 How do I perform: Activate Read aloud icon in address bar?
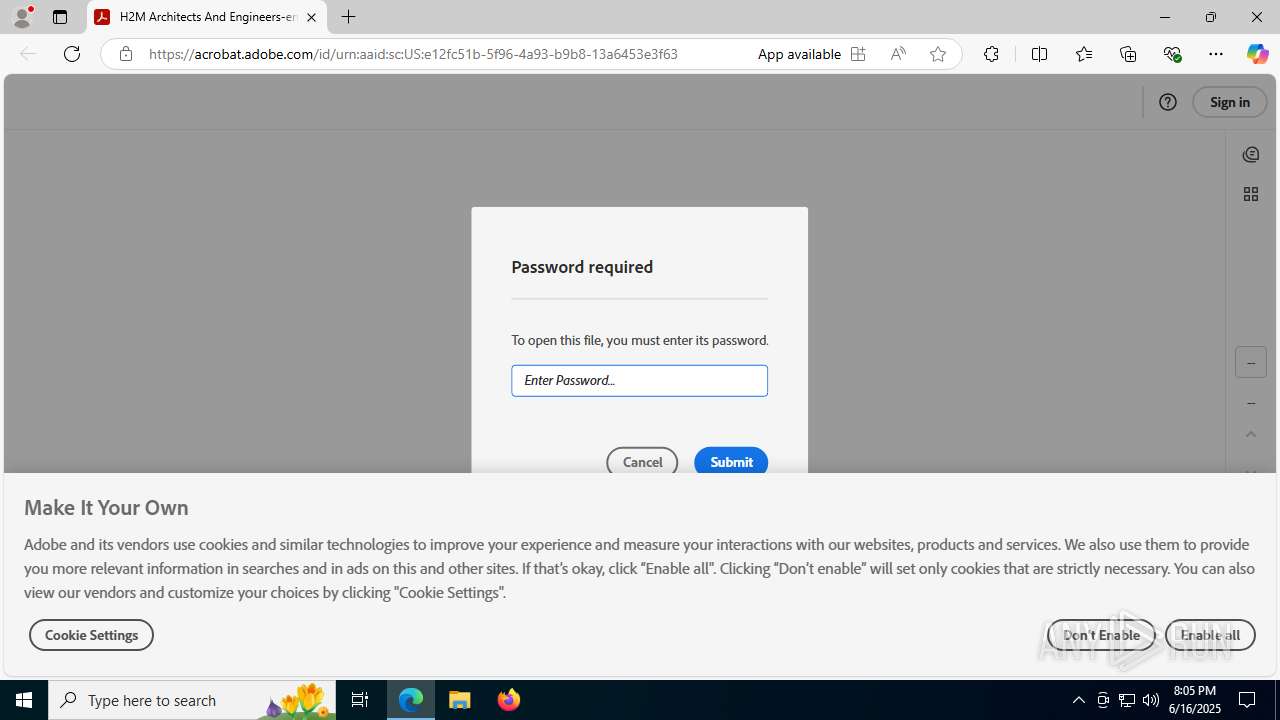click(x=897, y=54)
